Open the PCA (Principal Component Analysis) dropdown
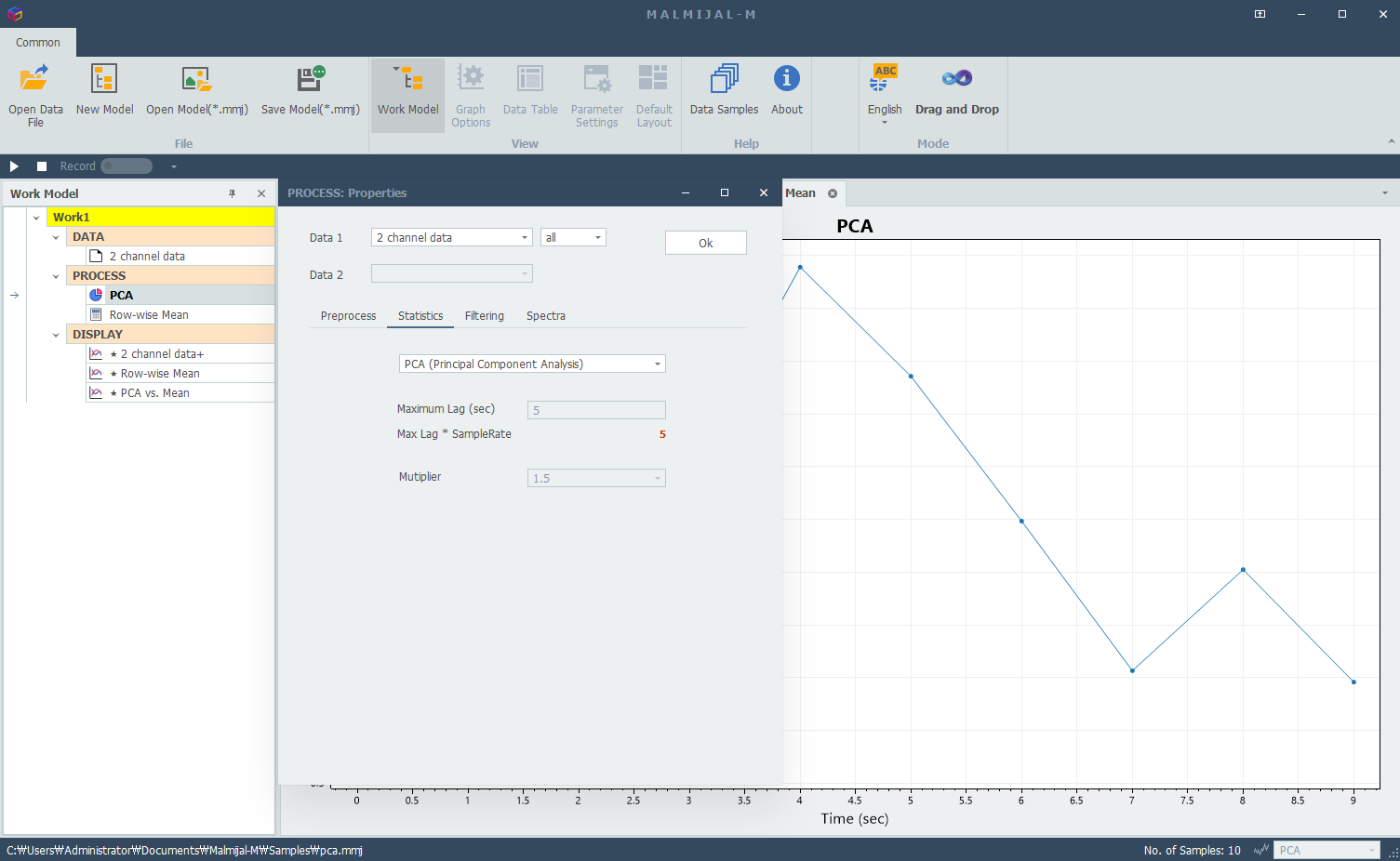The image size is (1400, 861). click(x=532, y=364)
